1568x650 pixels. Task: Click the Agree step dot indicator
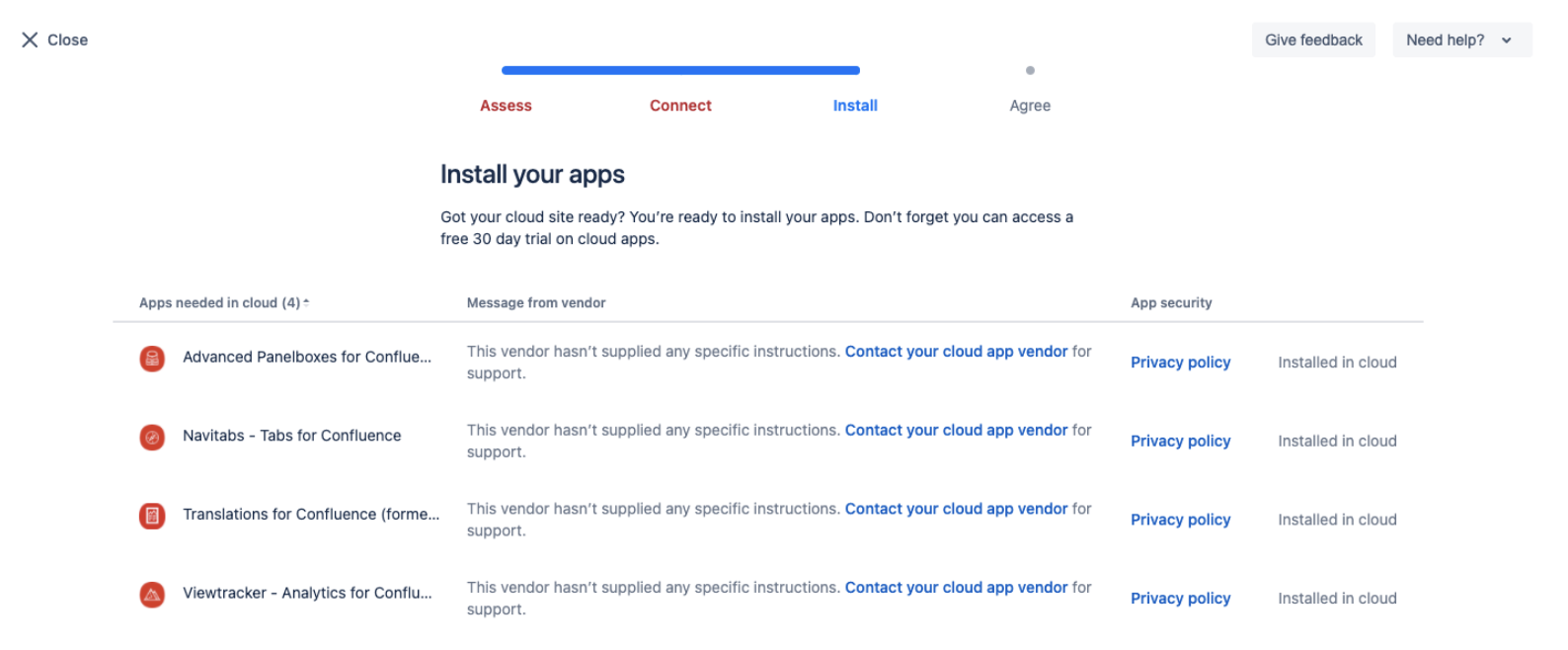coord(1030,70)
